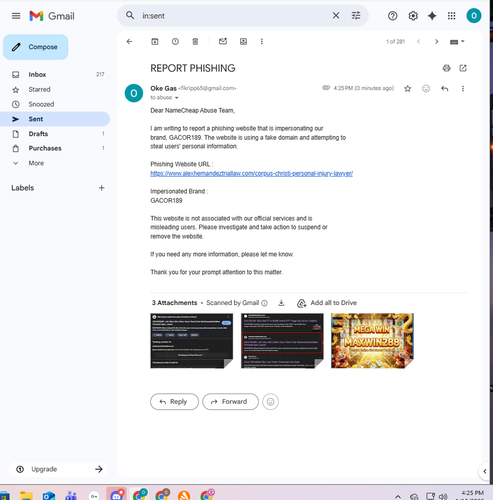Open the Gemini sparkle icon
Viewport: 493px width, 500px height.
(432, 16)
